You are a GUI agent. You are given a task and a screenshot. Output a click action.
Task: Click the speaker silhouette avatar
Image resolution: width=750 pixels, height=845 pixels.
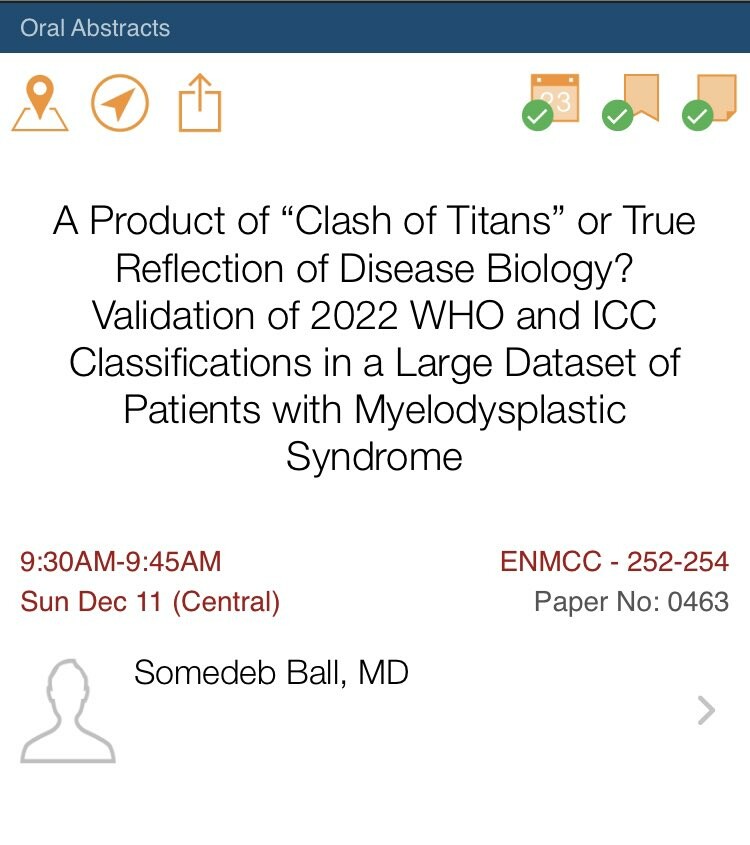click(x=68, y=711)
